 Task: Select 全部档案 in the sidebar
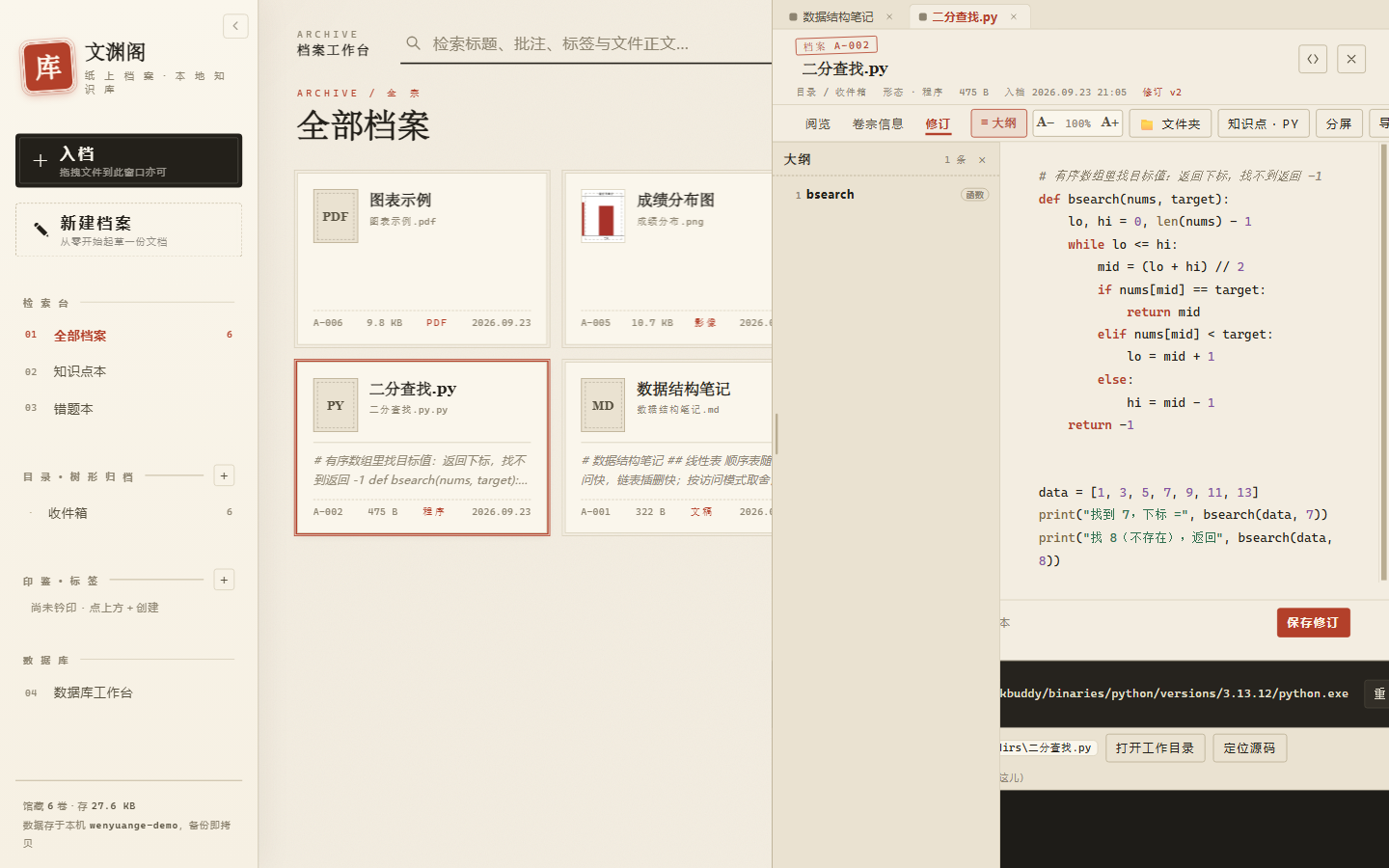click(129, 336)
